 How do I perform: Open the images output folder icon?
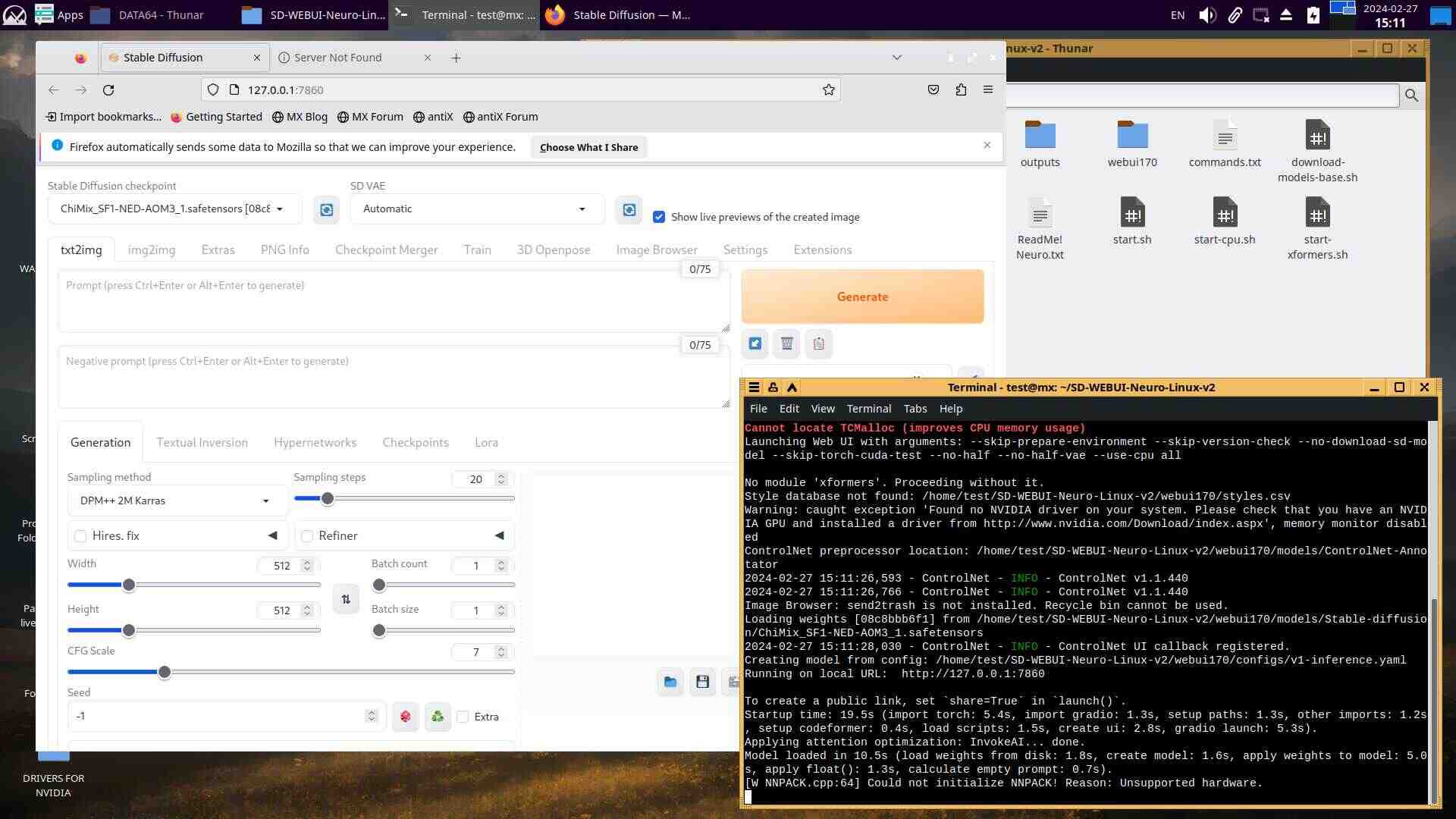(x=670, y=682)
